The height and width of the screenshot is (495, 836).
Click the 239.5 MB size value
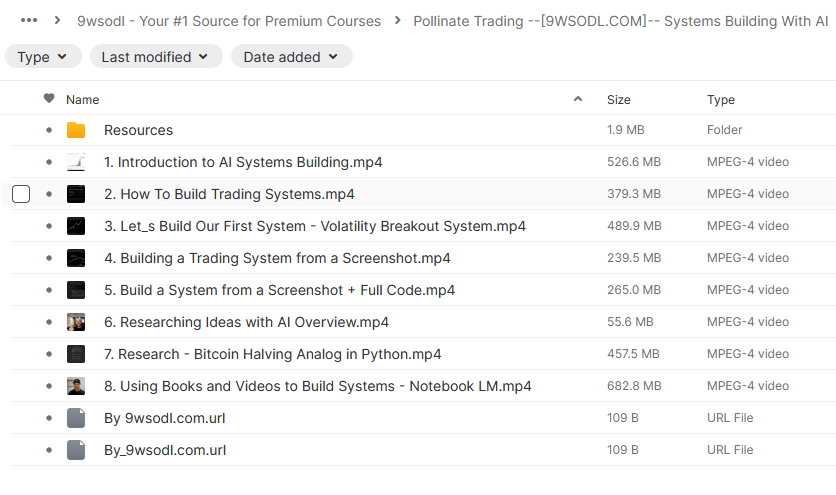tap(634, 258)
